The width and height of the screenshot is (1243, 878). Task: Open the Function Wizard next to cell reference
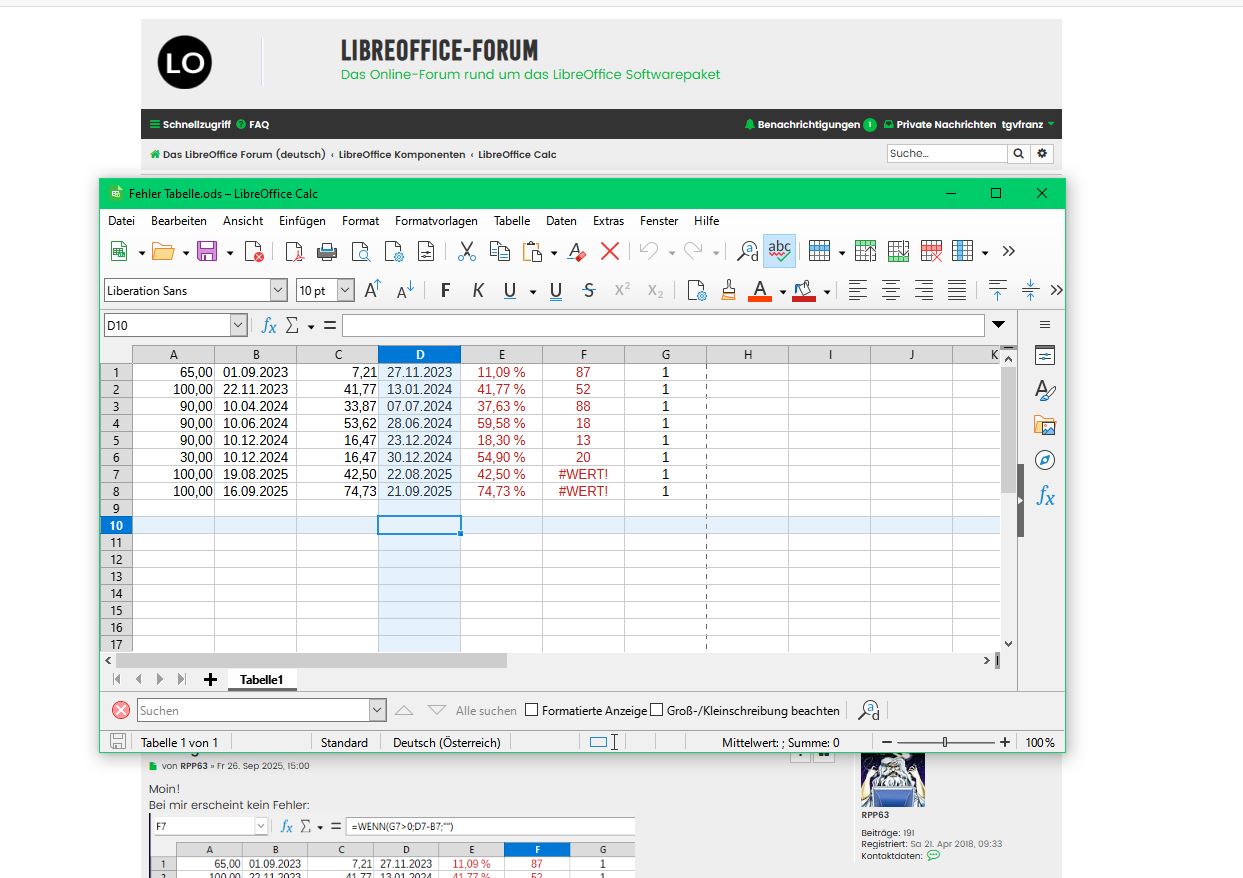268,326
